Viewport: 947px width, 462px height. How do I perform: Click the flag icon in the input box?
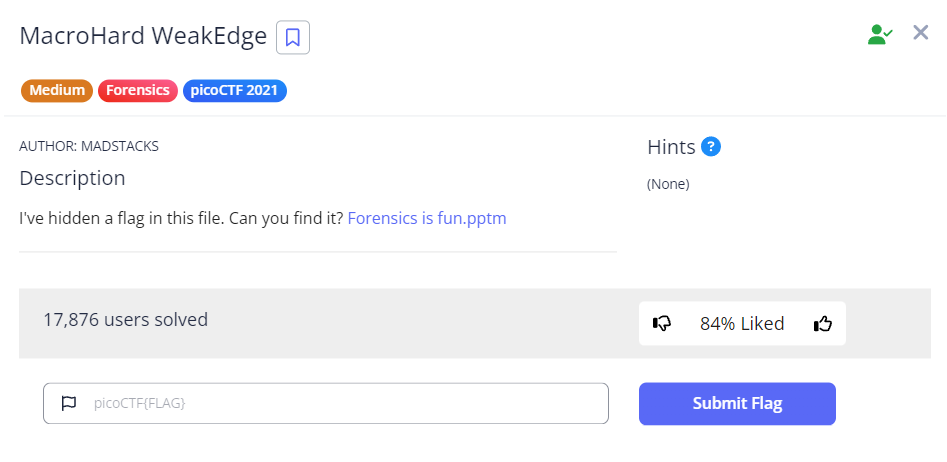pyautogui.click(x=69, y=404)
